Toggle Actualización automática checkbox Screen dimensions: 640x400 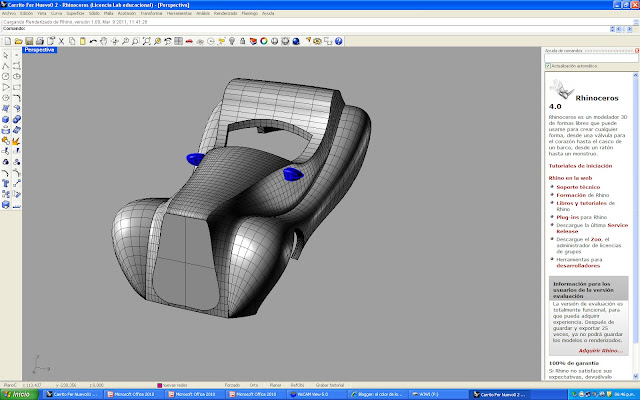(x=548, y=66)
